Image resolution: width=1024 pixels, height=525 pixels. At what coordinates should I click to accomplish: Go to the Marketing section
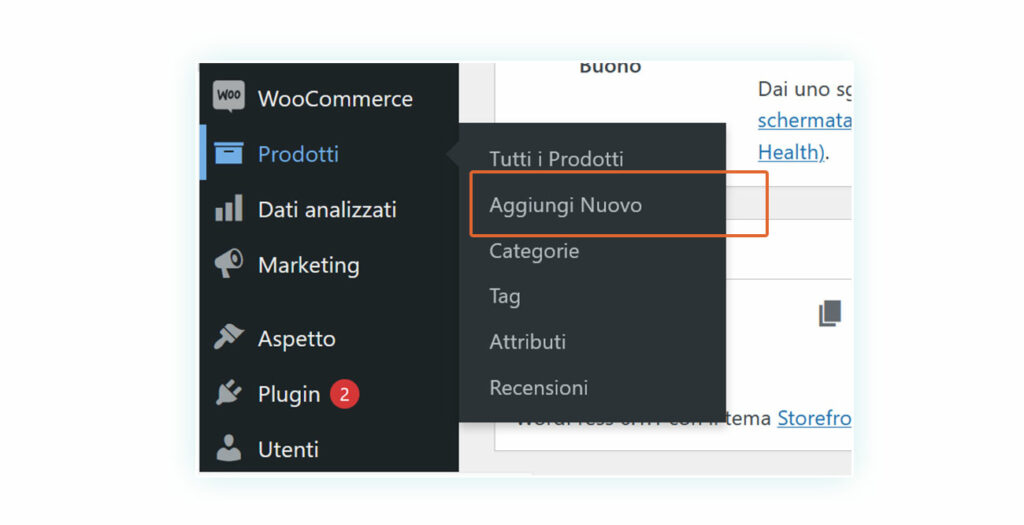(x=308, y=265)
